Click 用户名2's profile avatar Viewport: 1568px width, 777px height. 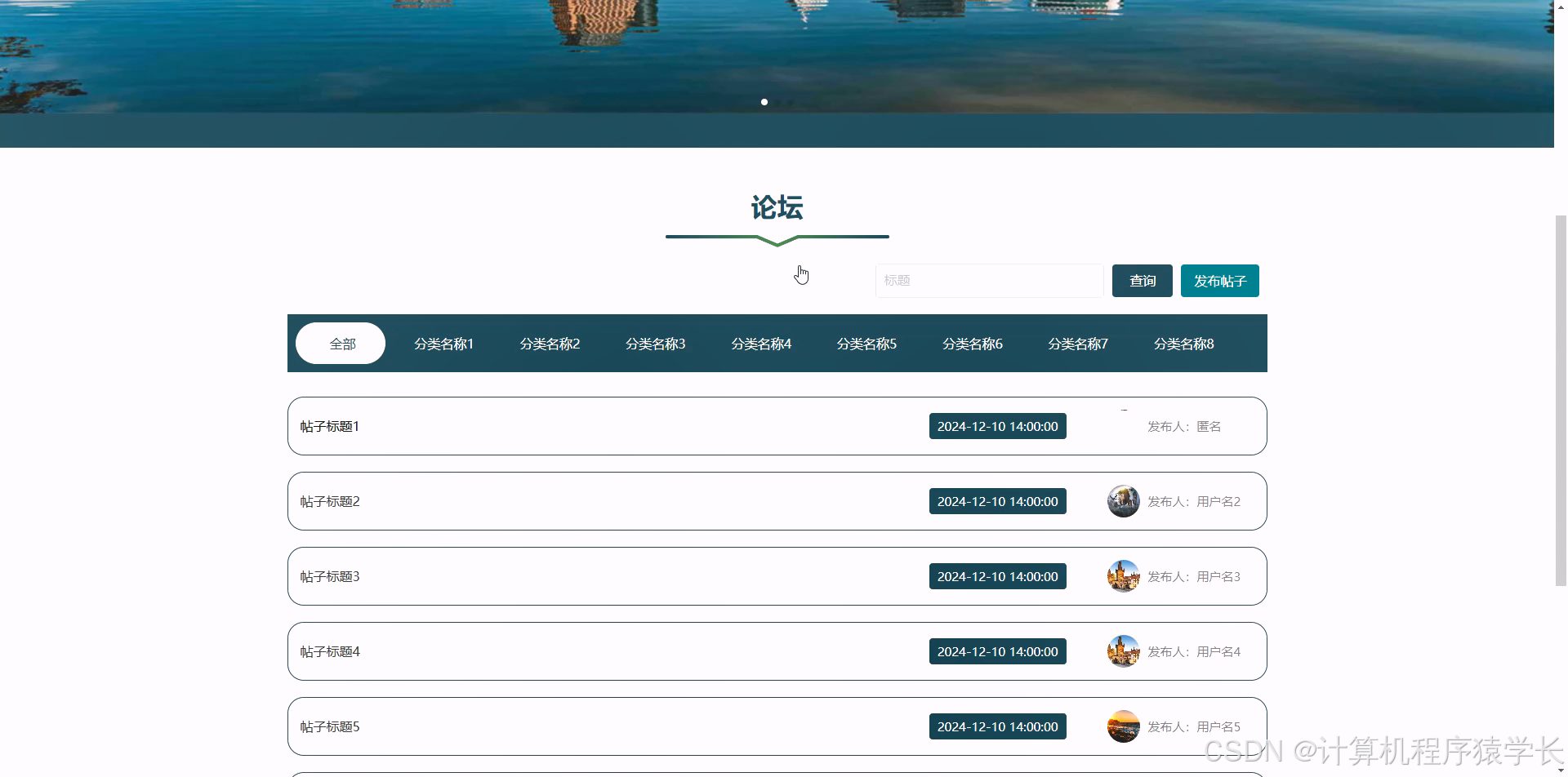pyautogui.click(x=1123, y=500)
